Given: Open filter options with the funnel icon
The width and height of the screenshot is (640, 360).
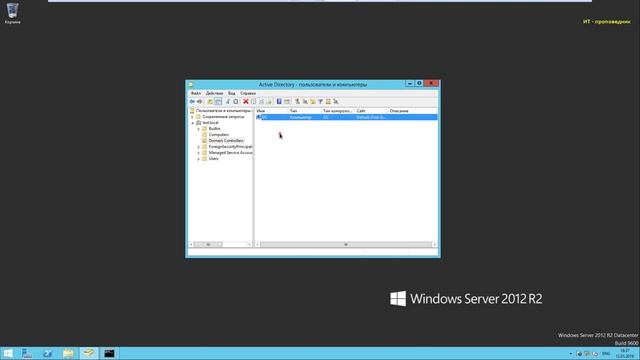Looking at the screenshot, I should pyautogui.click(x=320, y=101).
